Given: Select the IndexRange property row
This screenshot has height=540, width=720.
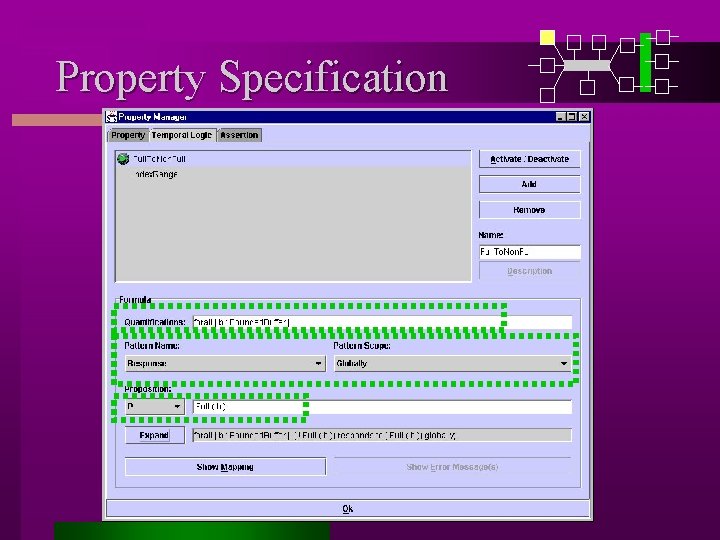Looking at the screenshot, I should point(293,174).
